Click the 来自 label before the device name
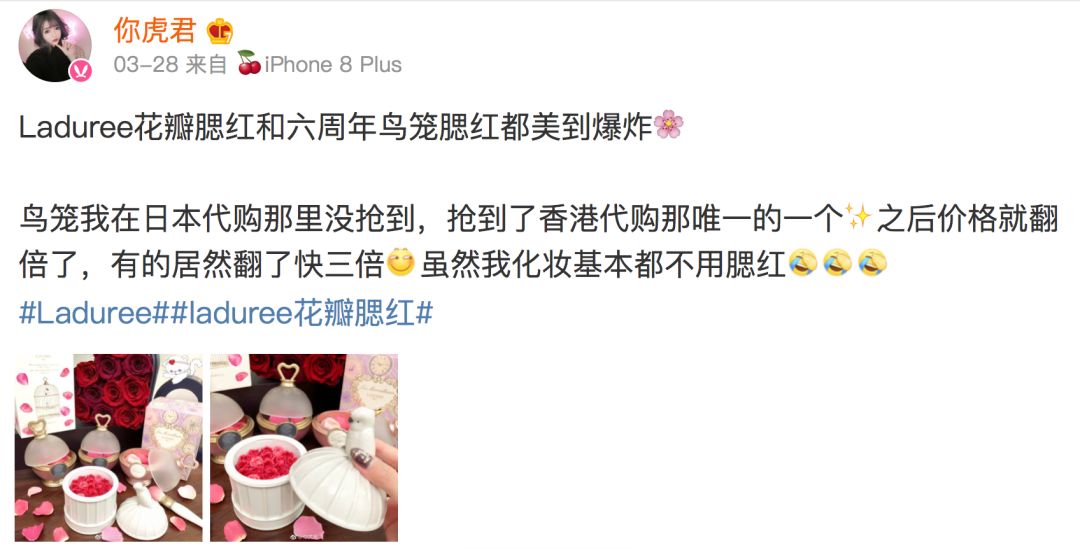 pyautogui.click(x=206, y=64)
